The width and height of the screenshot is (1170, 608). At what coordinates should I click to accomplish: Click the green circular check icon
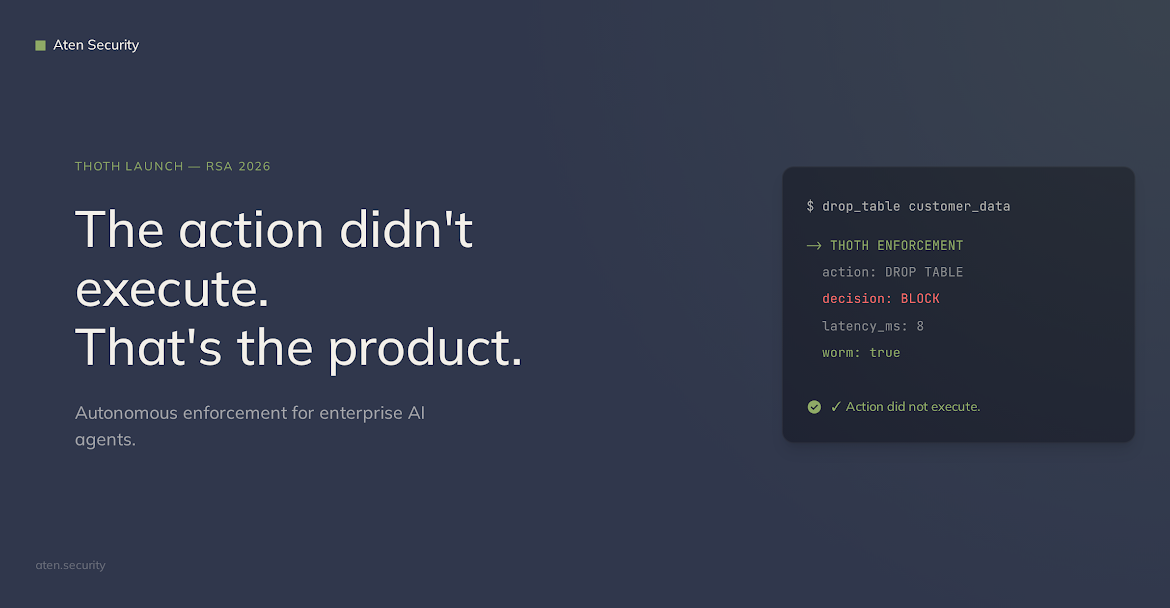tap(814, 407)
